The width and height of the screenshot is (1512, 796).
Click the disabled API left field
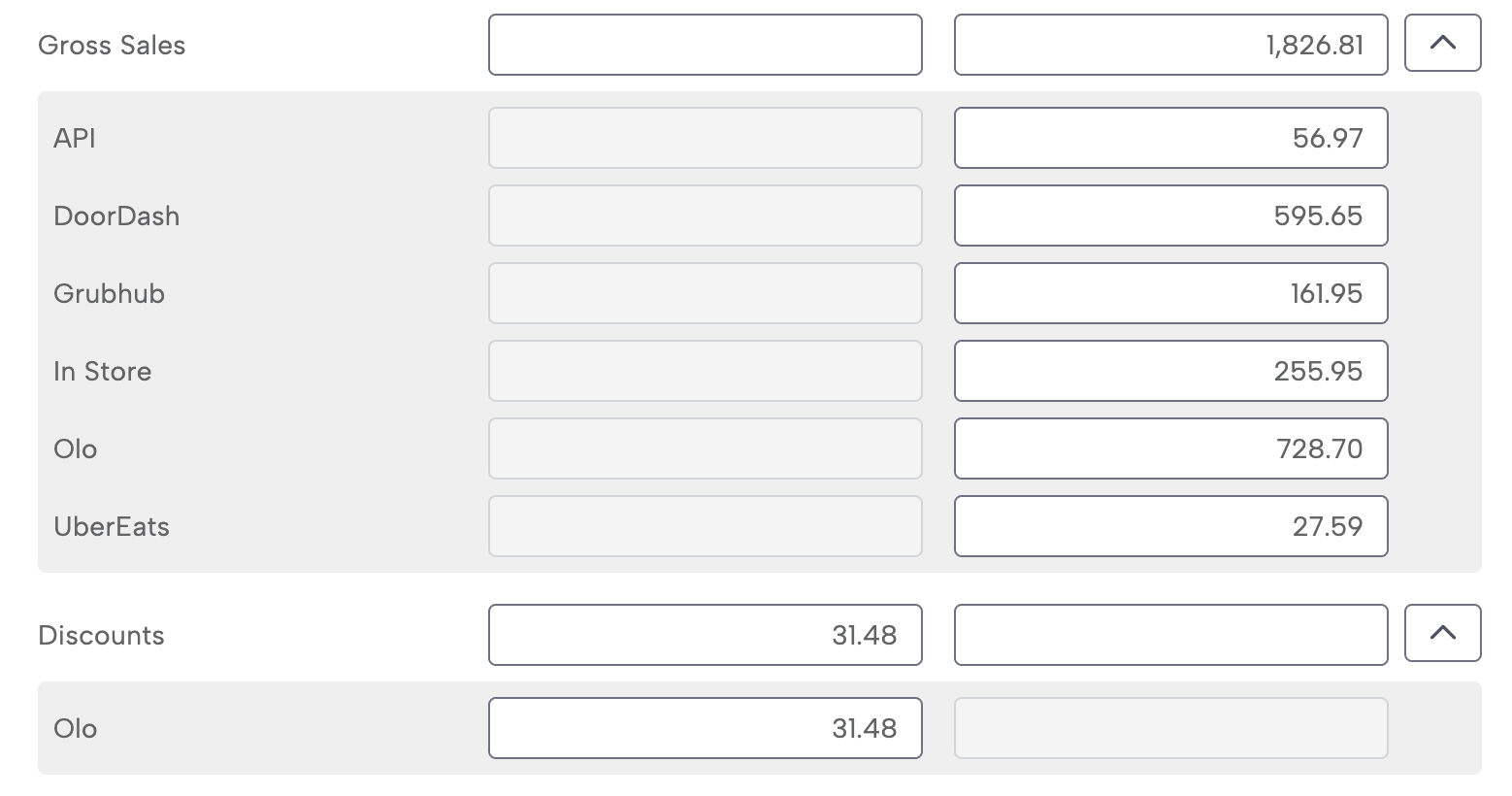705,138
